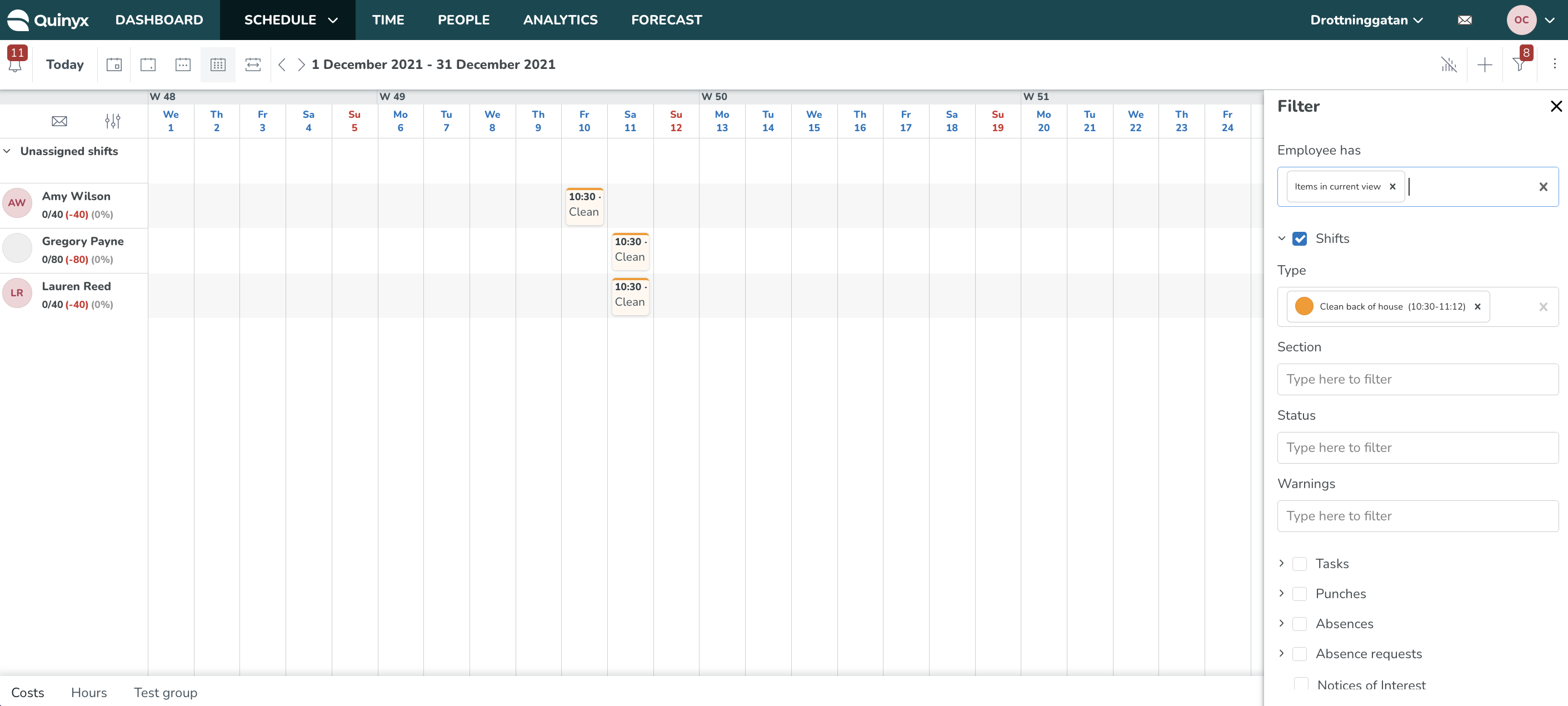1568x706 pixels.
Task: Open the Dashboard tab
Action: 159,20
